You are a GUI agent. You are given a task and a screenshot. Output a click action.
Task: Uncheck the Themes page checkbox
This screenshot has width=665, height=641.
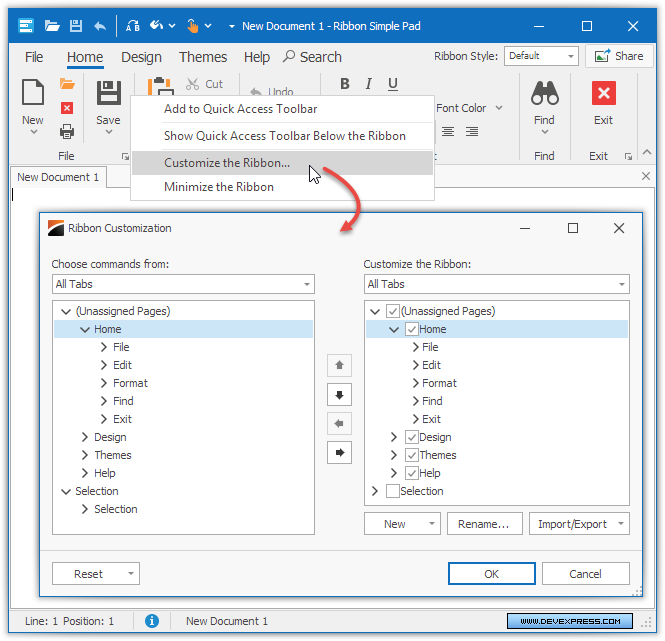click(412, 455)
